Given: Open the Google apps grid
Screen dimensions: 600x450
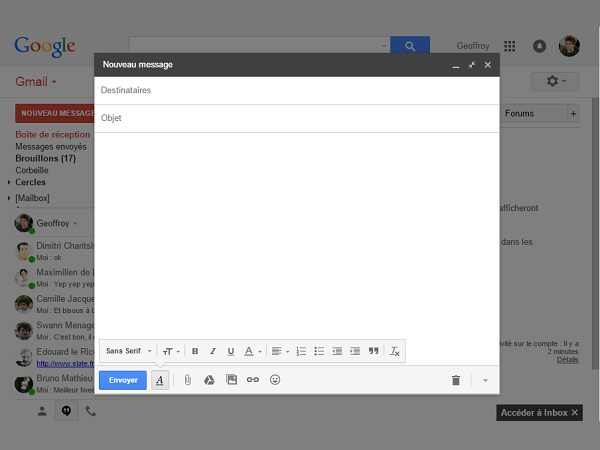Looking at the screenshot, I should point(509,46).
